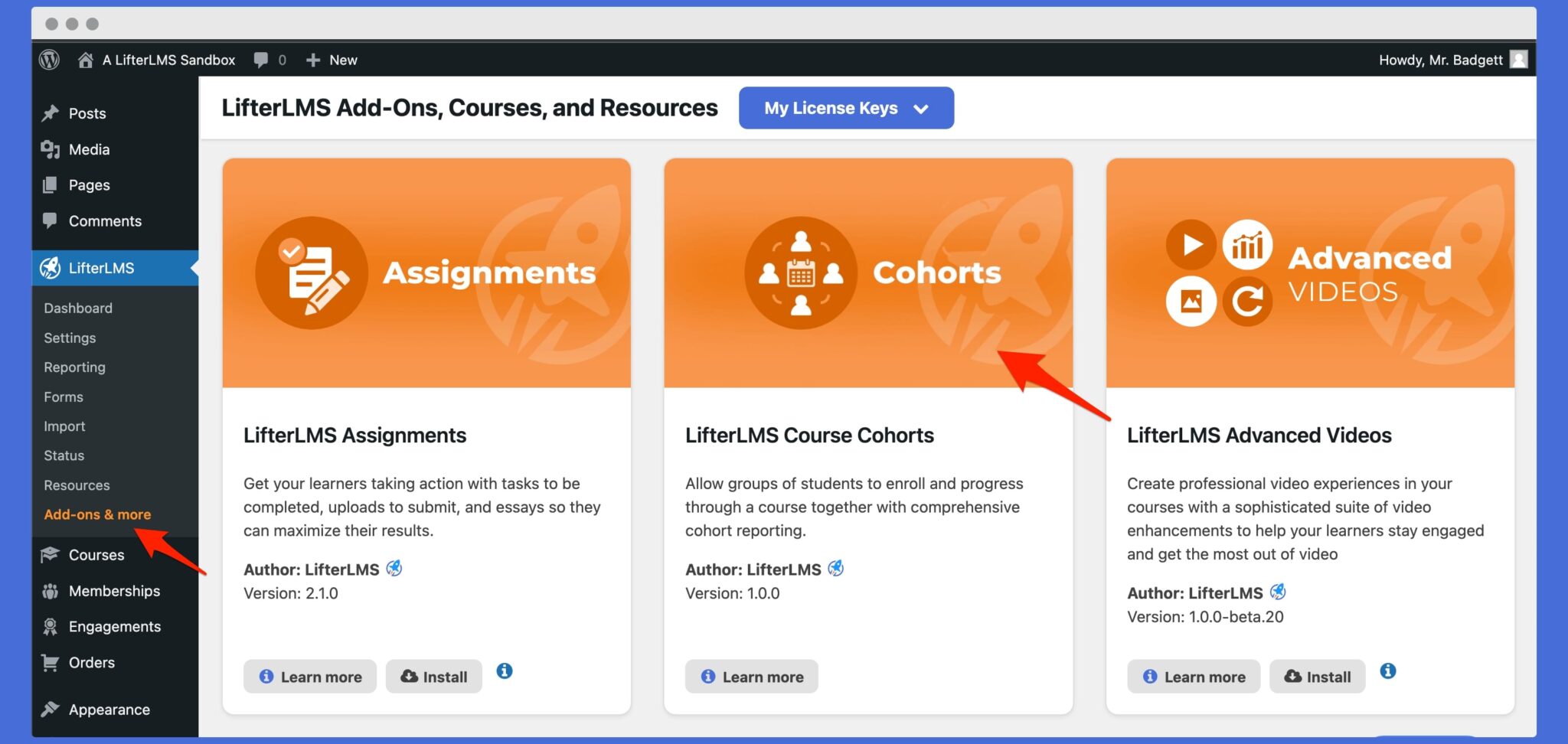1568x744 pixels.
Task: Click the info icon beside Assignments Install button
Action: point(504,671)
